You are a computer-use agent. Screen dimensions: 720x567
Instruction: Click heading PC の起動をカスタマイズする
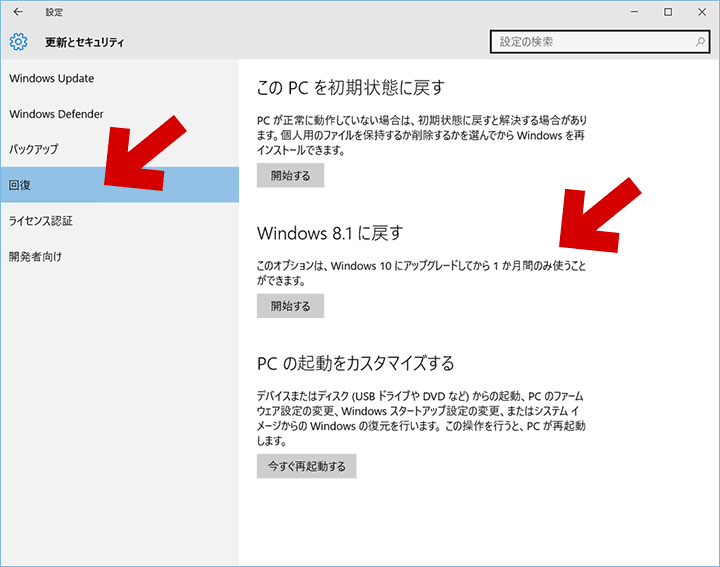click(x=355, y=363)
